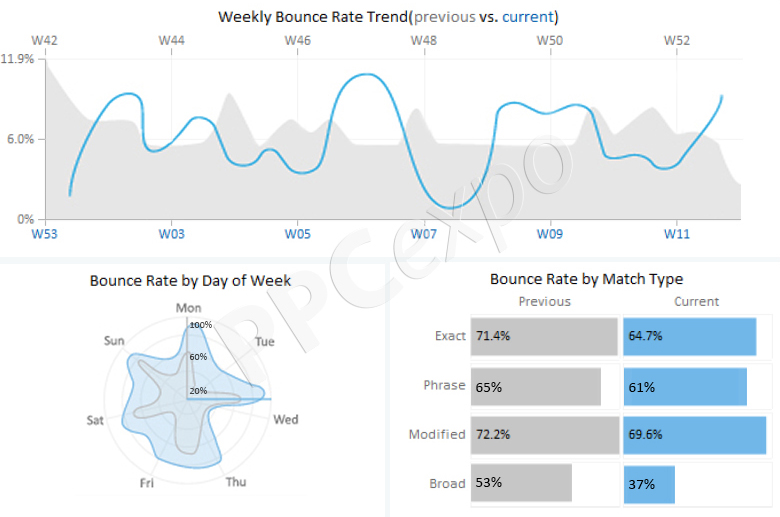
Task: Select the Mon axis label on radar chart
Action: (x=189, y=308)
